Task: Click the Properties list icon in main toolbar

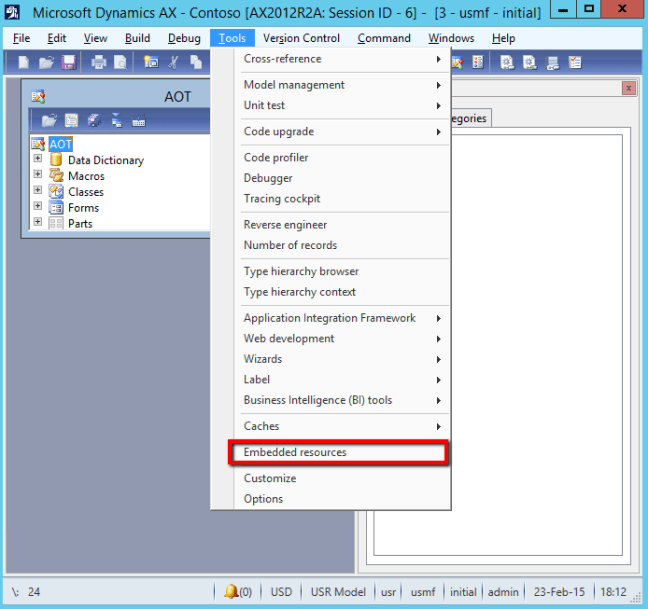Action: tap(478, 62)
